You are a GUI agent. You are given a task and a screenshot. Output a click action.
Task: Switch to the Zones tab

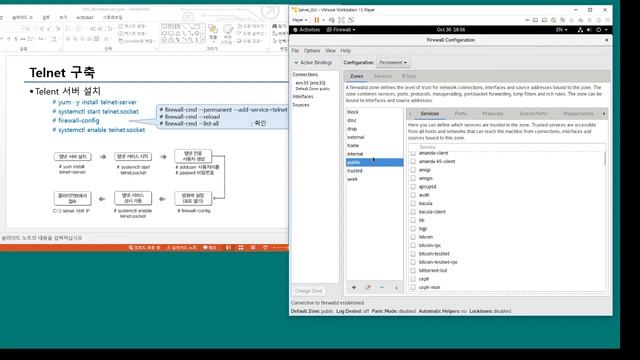pos(356,76)
